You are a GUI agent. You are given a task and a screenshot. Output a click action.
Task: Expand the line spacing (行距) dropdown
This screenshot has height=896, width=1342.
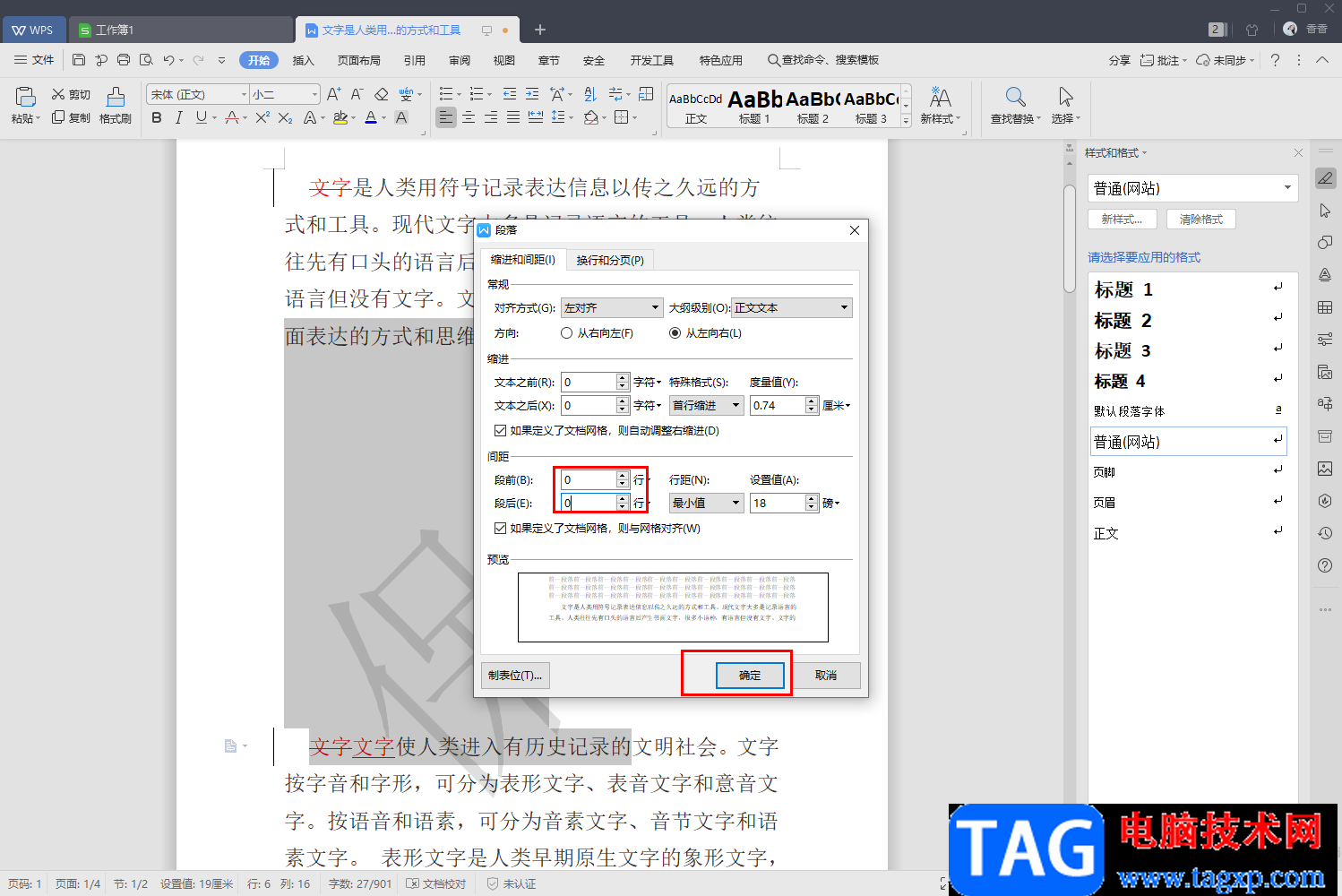point(707,504)
